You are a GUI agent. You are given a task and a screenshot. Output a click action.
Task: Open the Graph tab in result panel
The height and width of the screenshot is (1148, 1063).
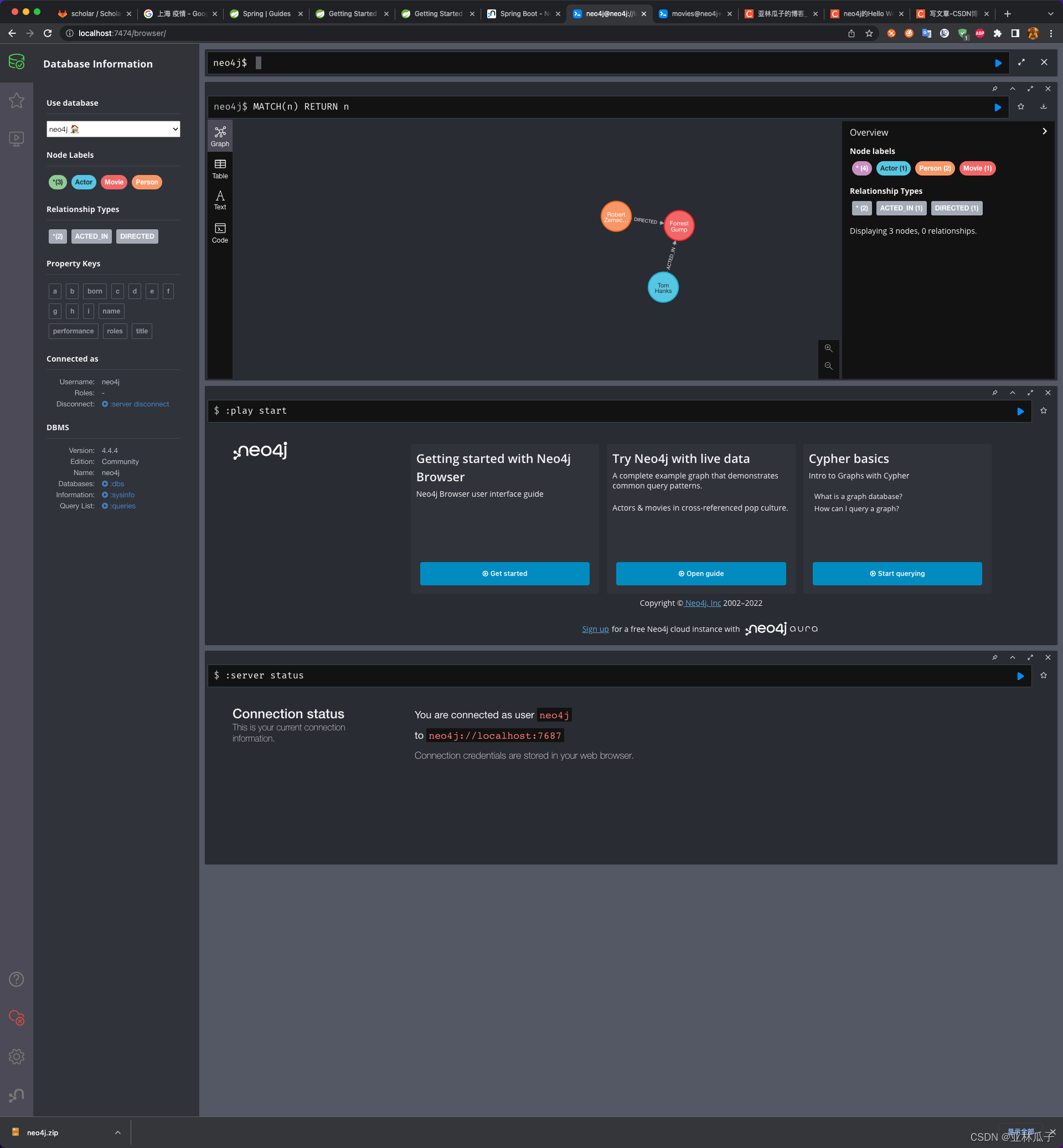[220, 135]
